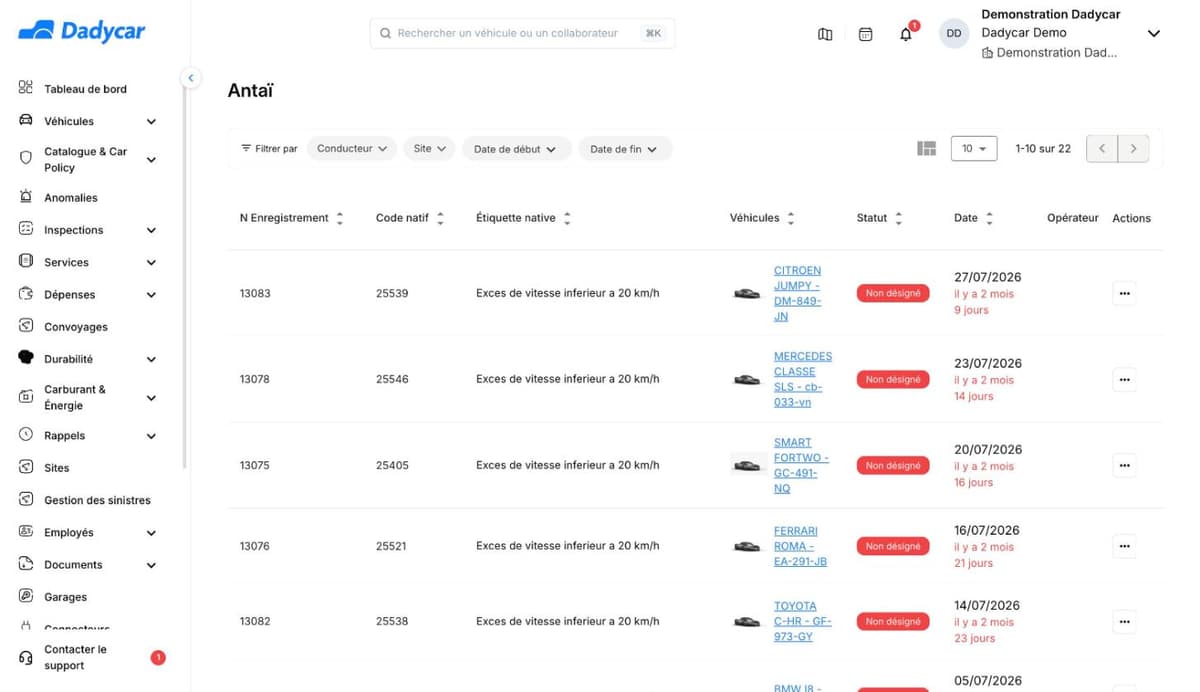
Task: Click the Convoyages sidebar icon
Action: (x=26, y=326)
